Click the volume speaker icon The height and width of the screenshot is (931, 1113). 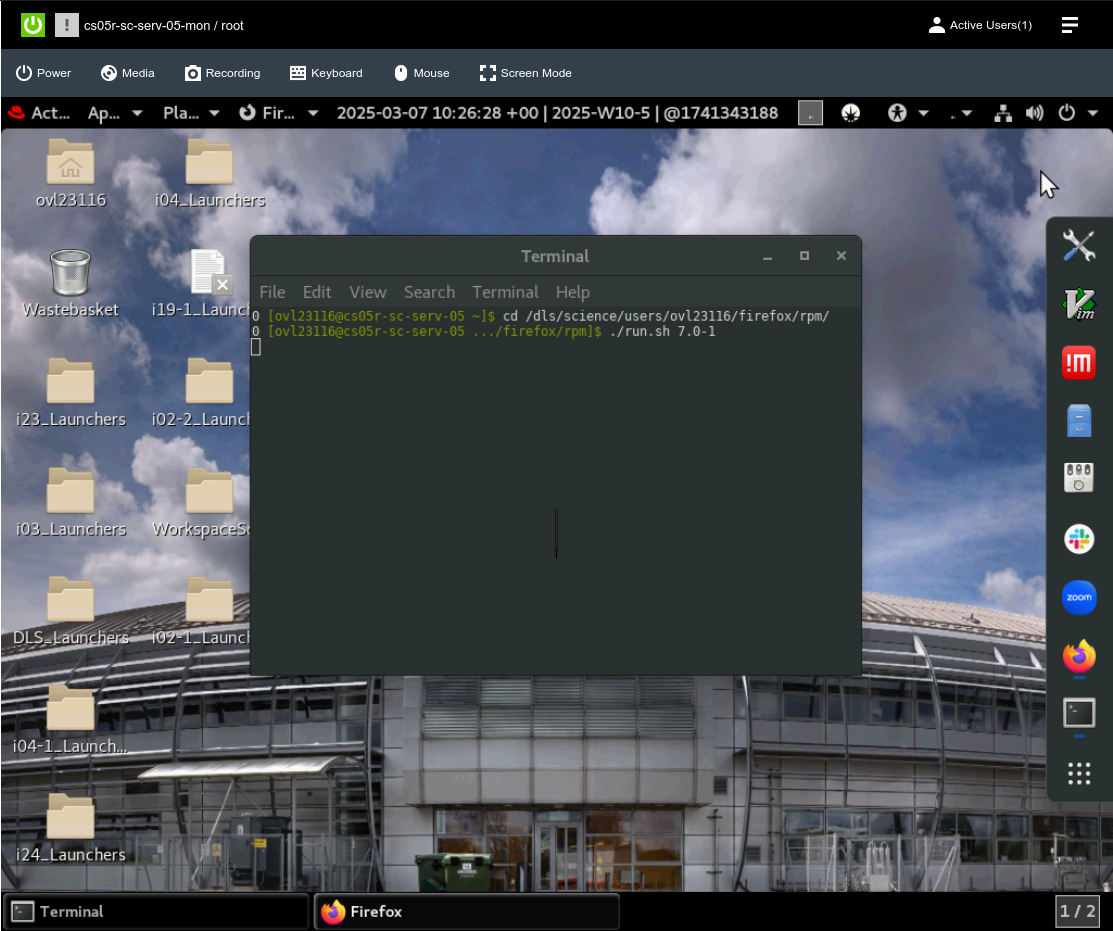tap(1034, 113)
